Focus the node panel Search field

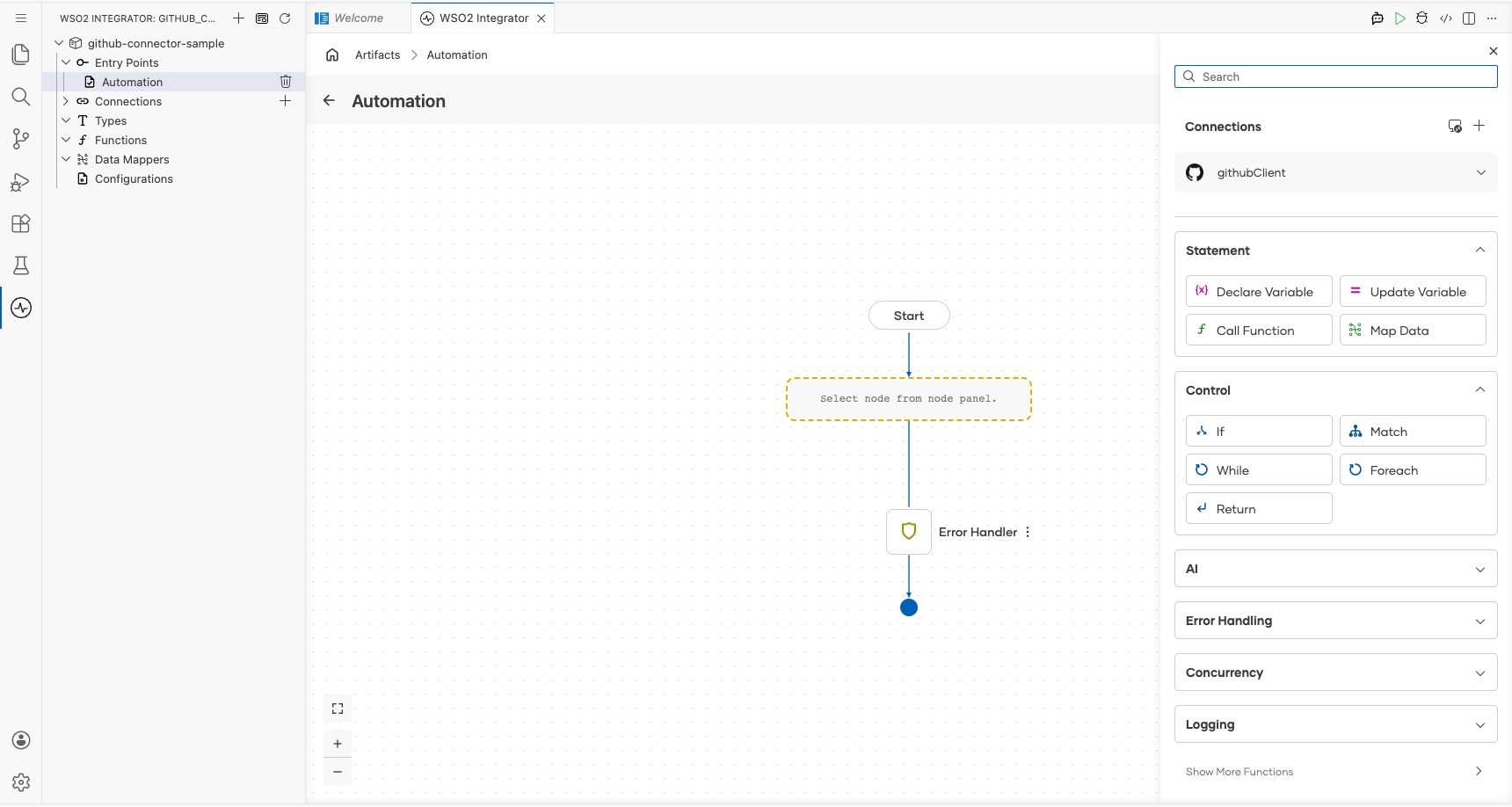pos(1336,76)
